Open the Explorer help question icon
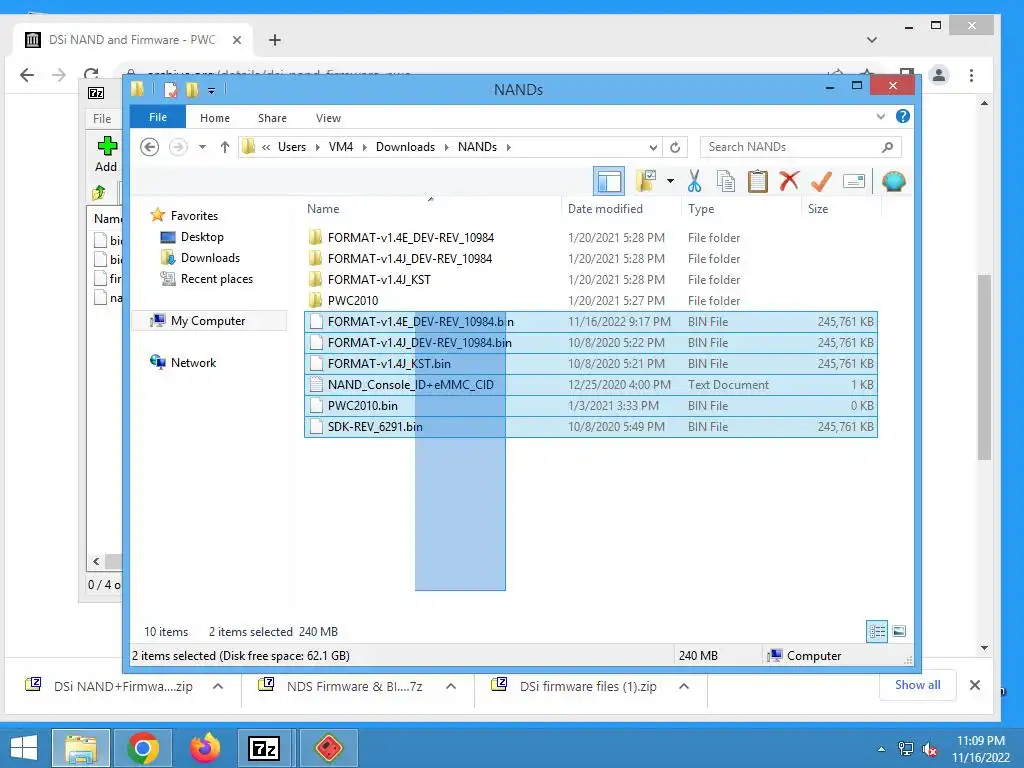Screen dimensions: 1024x768 tap(903, 116)
